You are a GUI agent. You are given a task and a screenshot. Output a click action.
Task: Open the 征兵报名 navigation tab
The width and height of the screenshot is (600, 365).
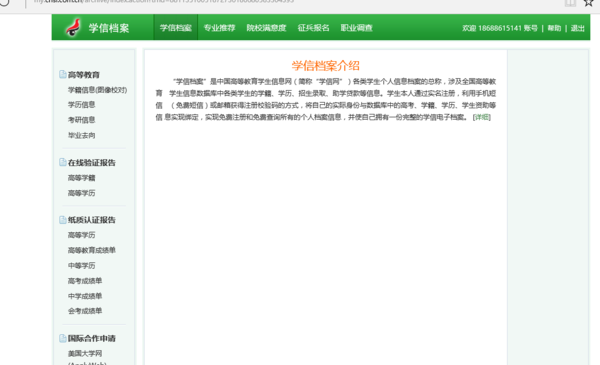[x=313, y=28]
